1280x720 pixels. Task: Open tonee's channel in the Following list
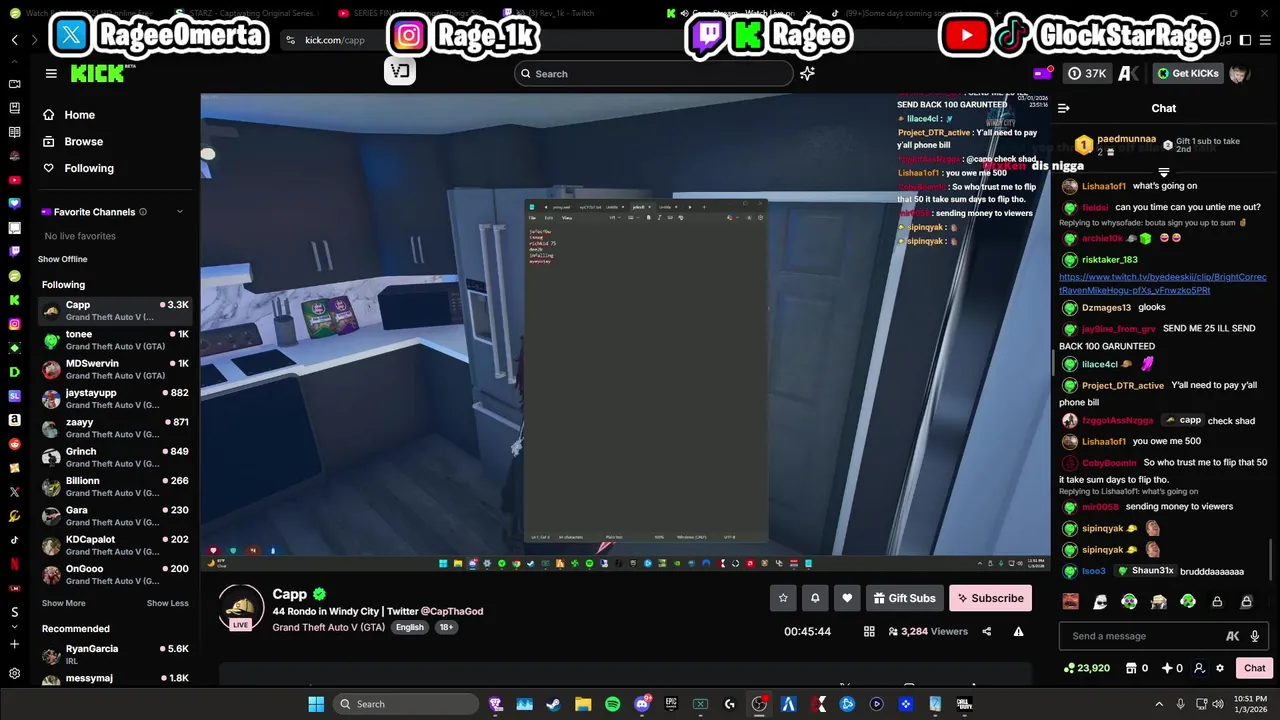click(x=115, y=340)
